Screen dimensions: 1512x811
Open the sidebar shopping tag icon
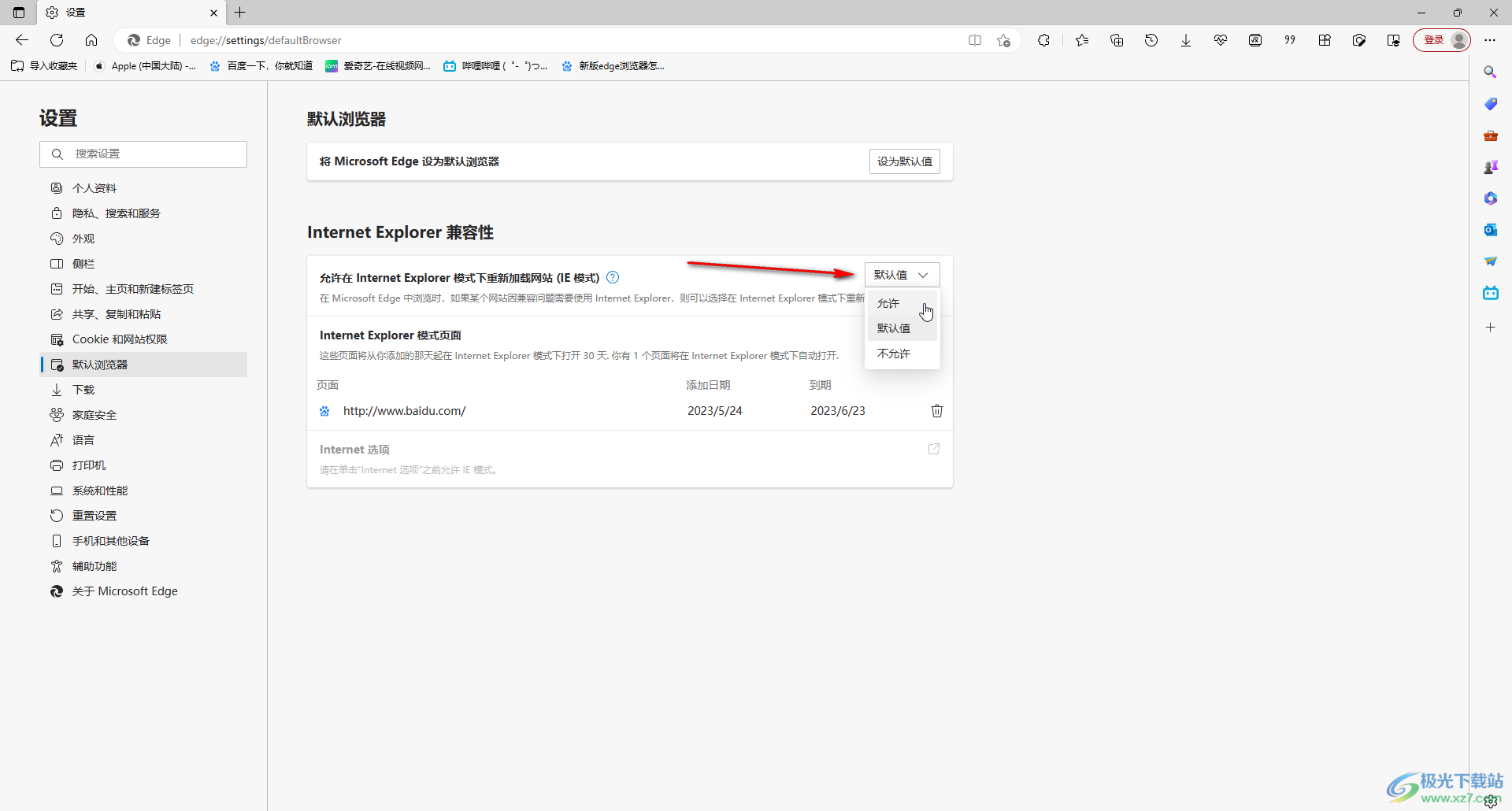pyautogui.click(x=1490, y=104)
